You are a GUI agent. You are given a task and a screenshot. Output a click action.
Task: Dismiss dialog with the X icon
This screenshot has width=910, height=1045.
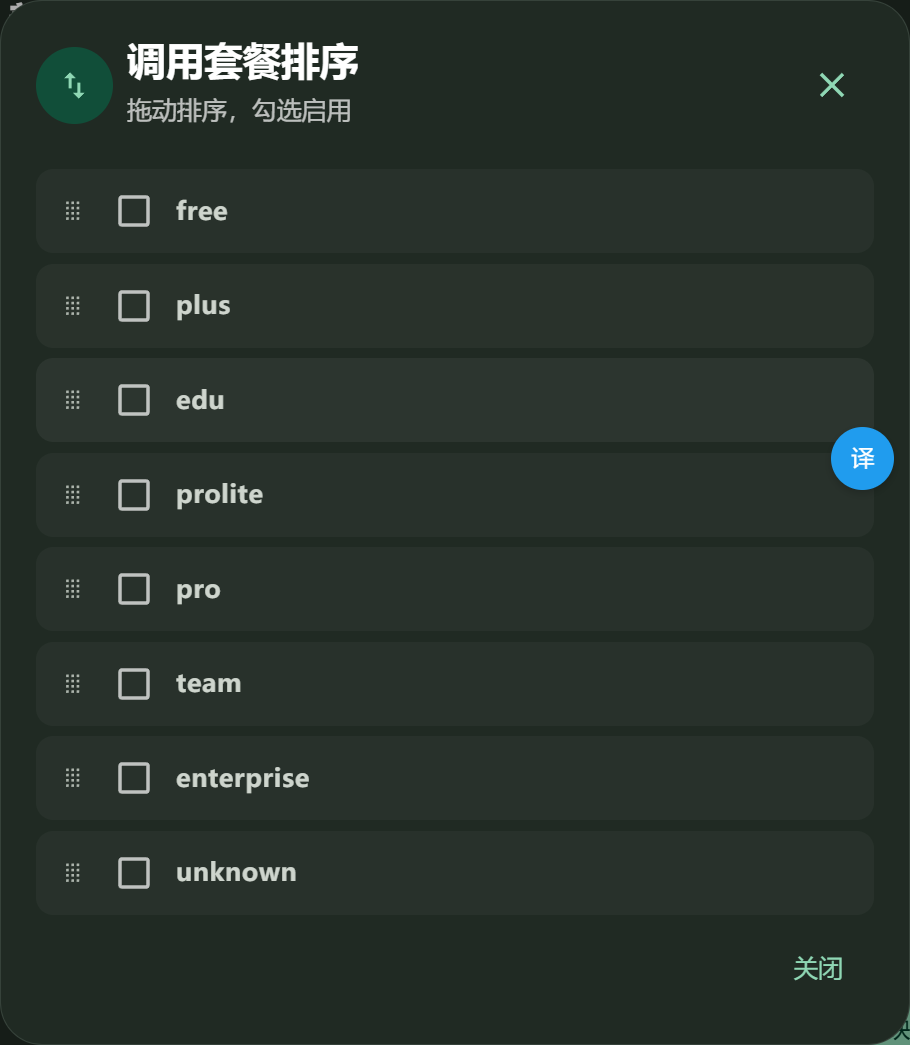point(832,85)
